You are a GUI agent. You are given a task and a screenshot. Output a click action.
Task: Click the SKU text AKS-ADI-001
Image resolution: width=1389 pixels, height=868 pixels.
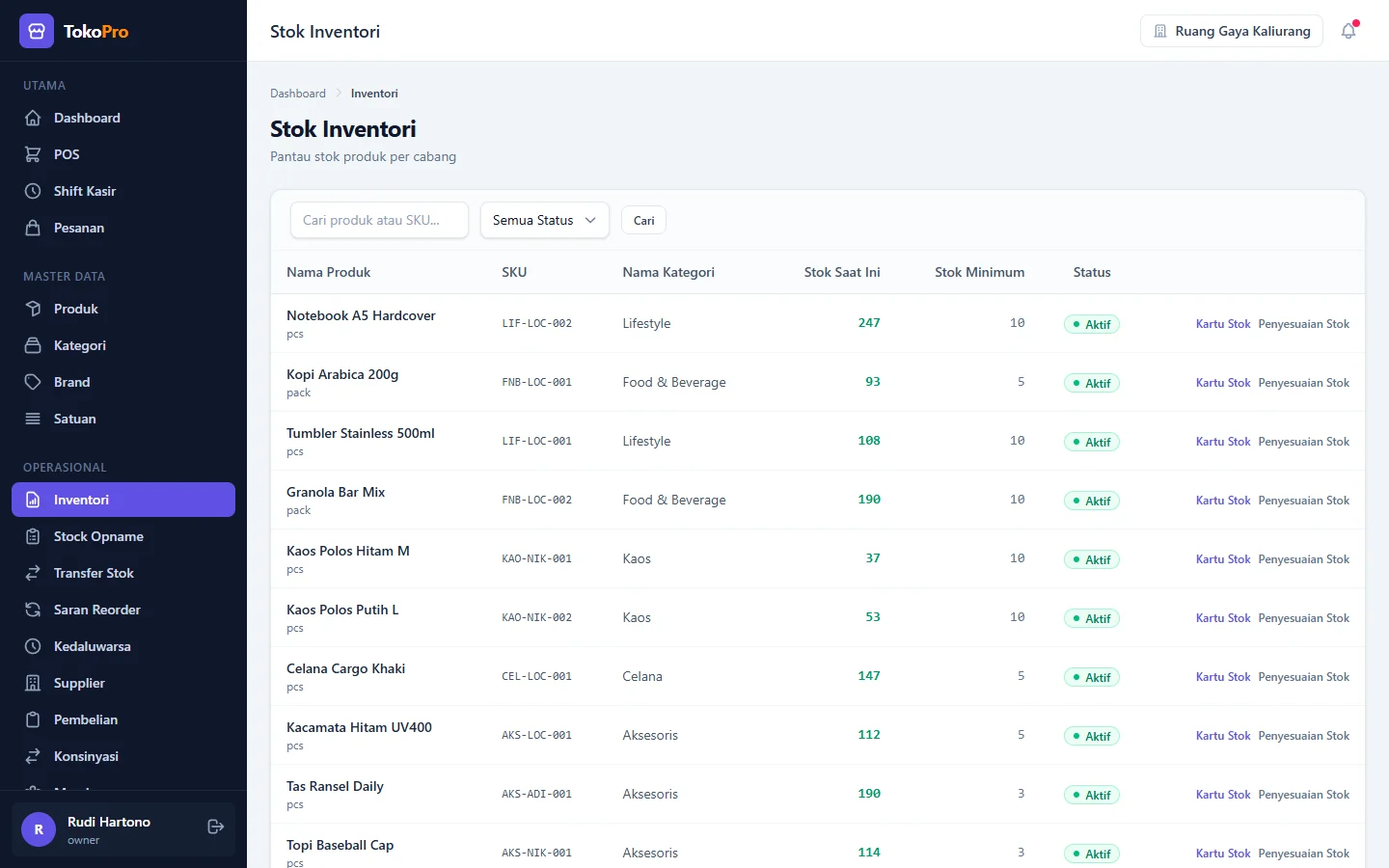pyautogui.click(x=537, y=794)
